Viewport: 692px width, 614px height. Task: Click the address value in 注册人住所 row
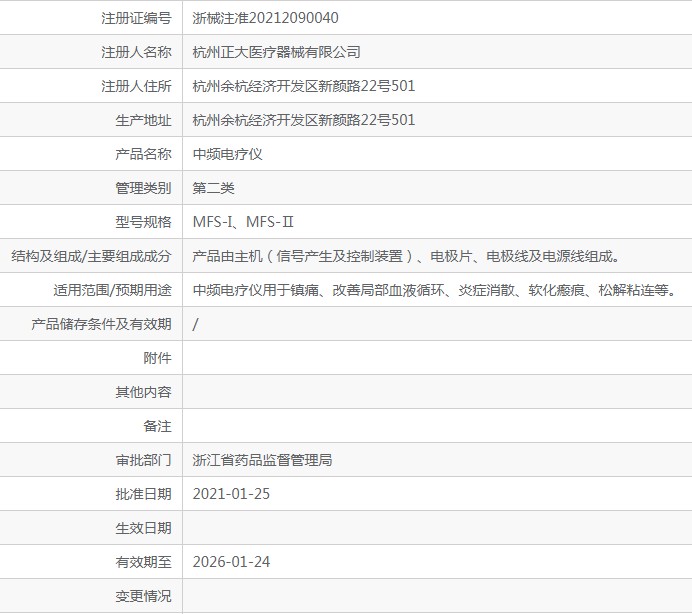pyautogui.click(x=304, y=86)
